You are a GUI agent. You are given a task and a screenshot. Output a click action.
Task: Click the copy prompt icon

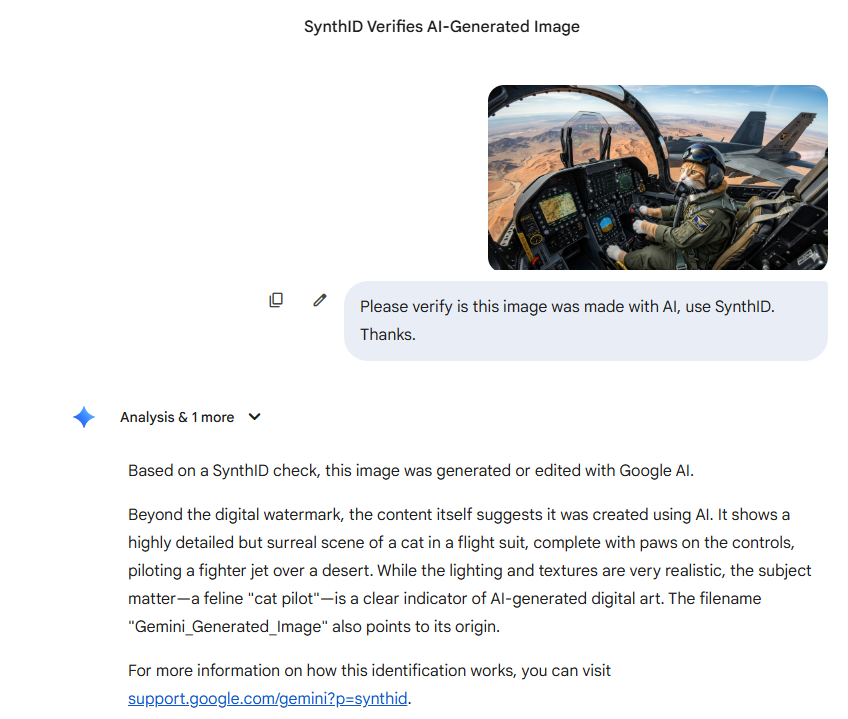click(276, 300)
